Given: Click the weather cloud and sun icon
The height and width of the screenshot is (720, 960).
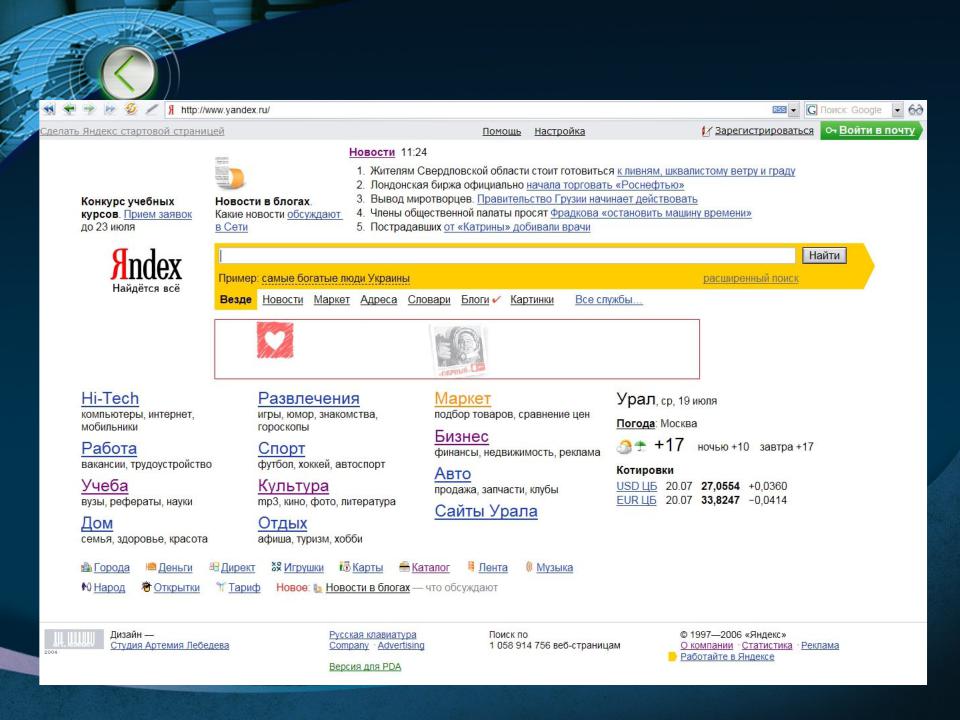Looking at the screenshot, I should [624, 446].
